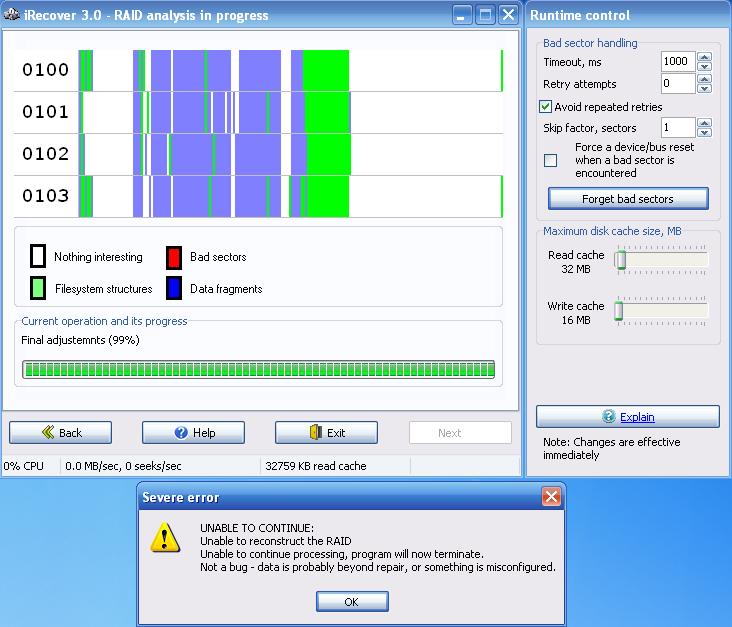Click the iRecover app icon in title bar
Viewport: 732px width, 627px height.
11,14
